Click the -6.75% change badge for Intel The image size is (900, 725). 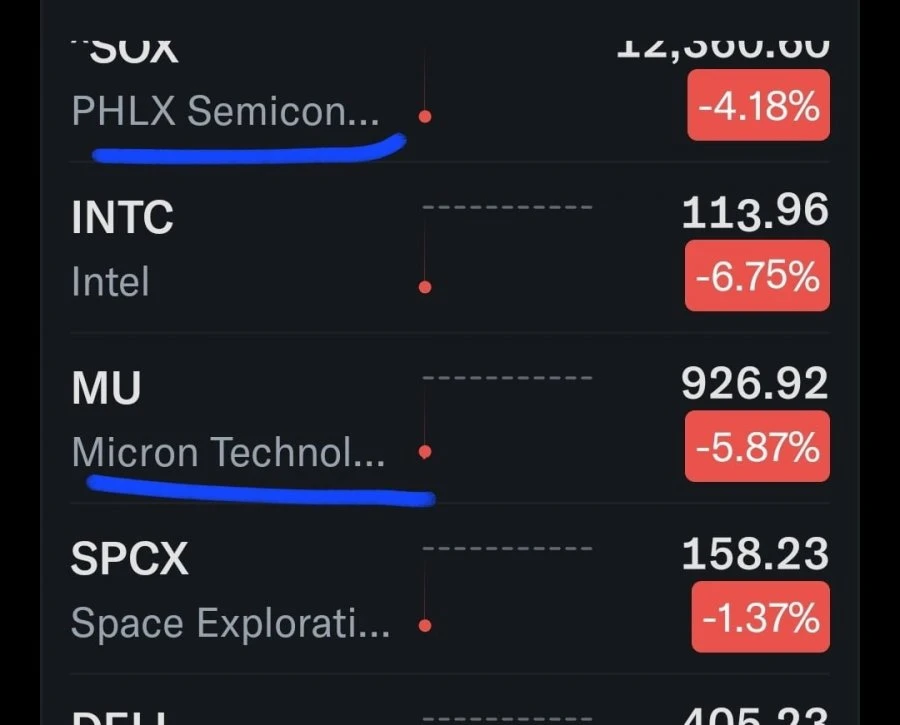[x=757, y=276]
